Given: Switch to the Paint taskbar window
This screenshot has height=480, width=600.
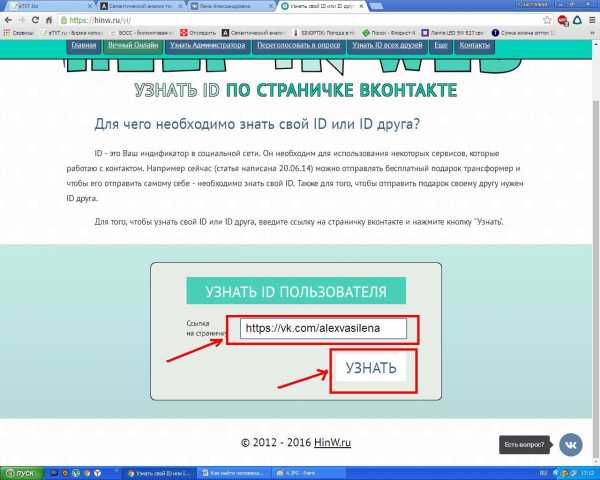Looking at the screenshot, I should point(308,473).
